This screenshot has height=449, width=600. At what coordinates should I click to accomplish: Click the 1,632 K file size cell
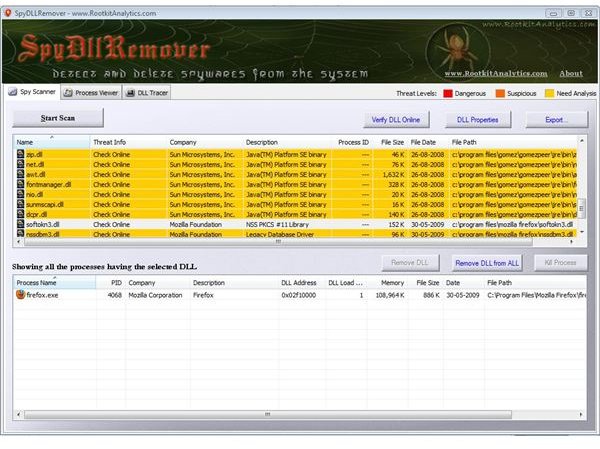click(393, 174)
